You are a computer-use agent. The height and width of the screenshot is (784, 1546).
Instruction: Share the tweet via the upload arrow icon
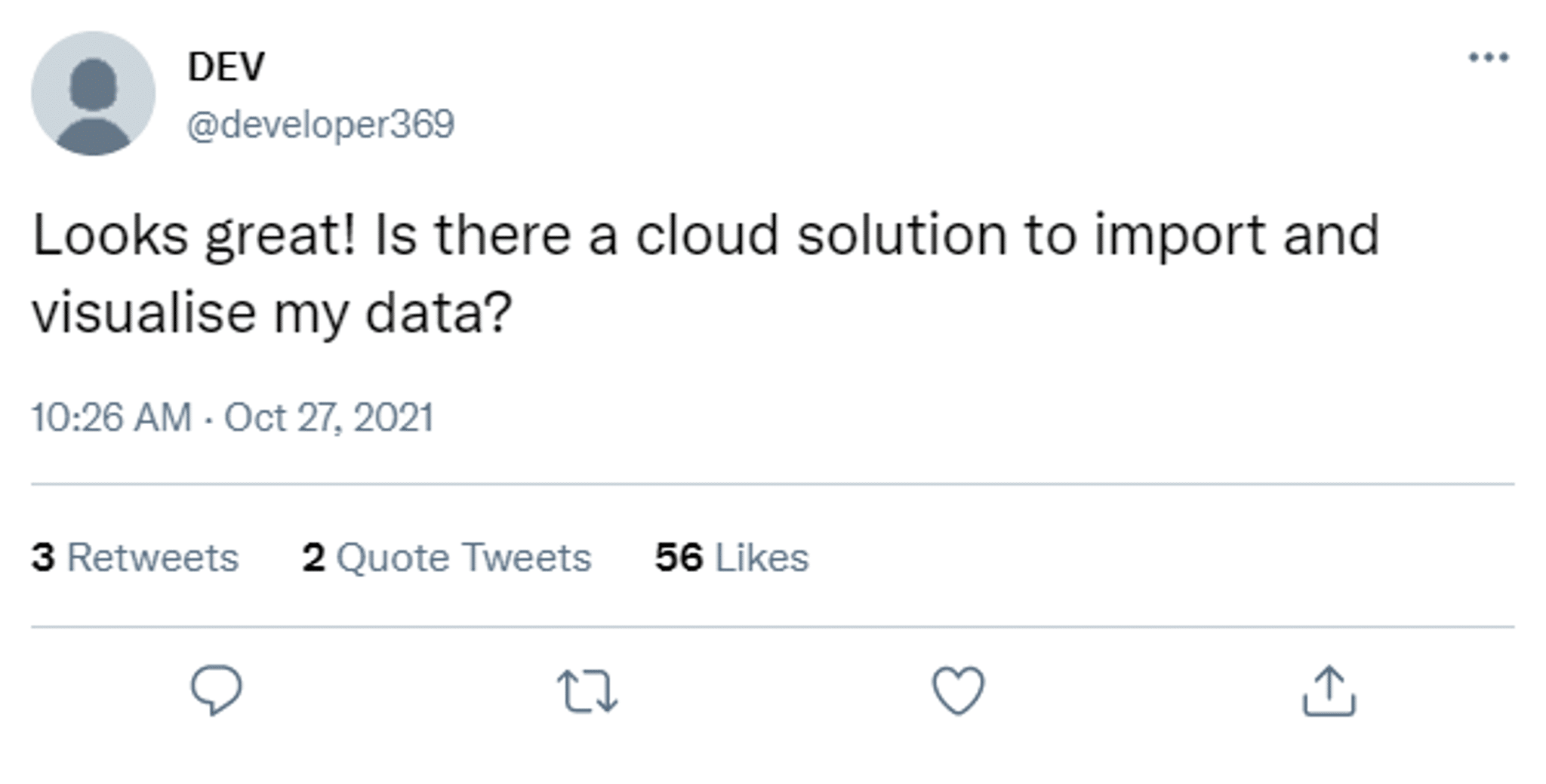[1329, 690]
